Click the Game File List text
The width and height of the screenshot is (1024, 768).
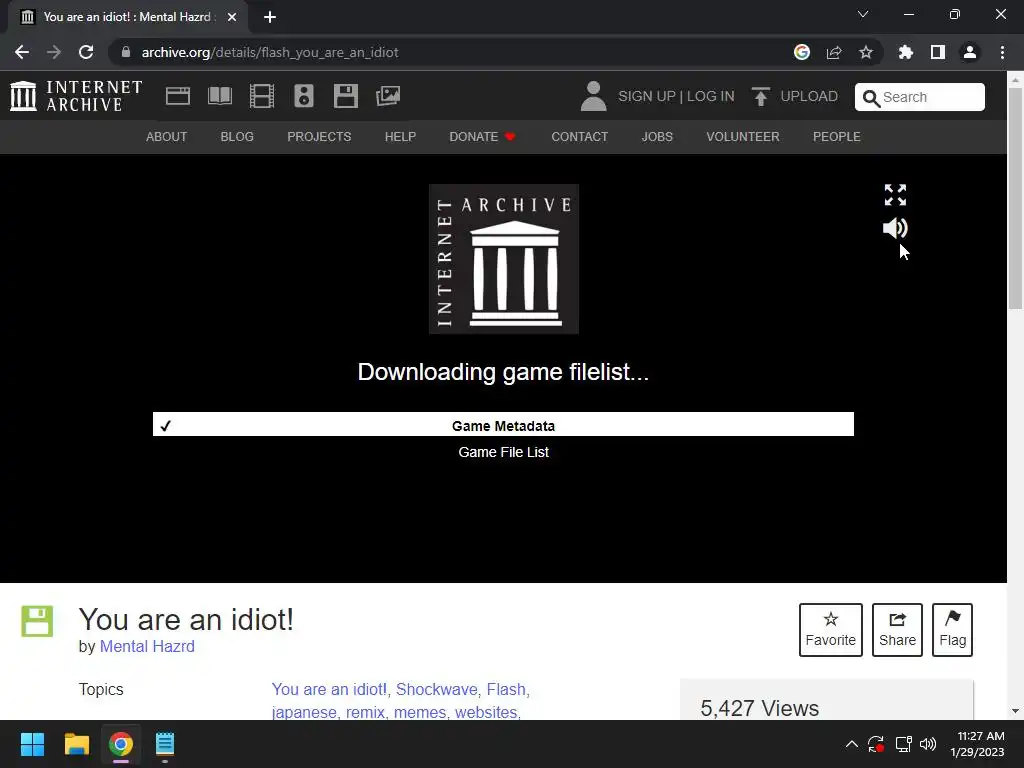pos(504,452)
